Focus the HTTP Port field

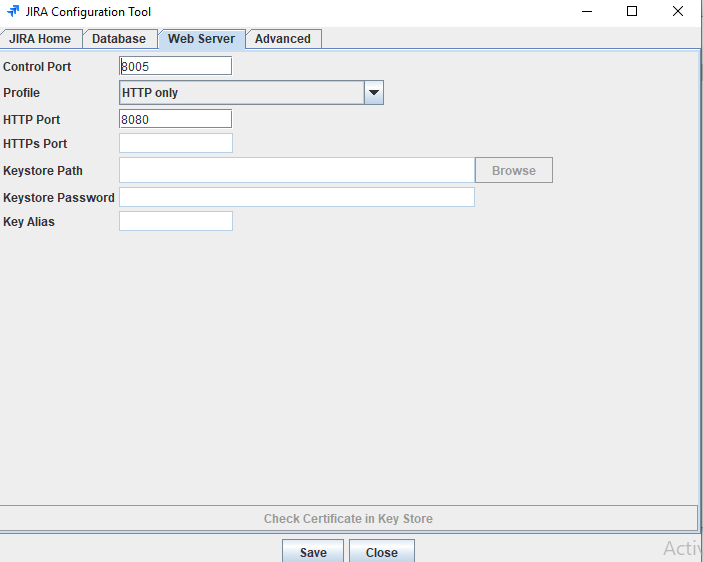(x=176, y=119)
